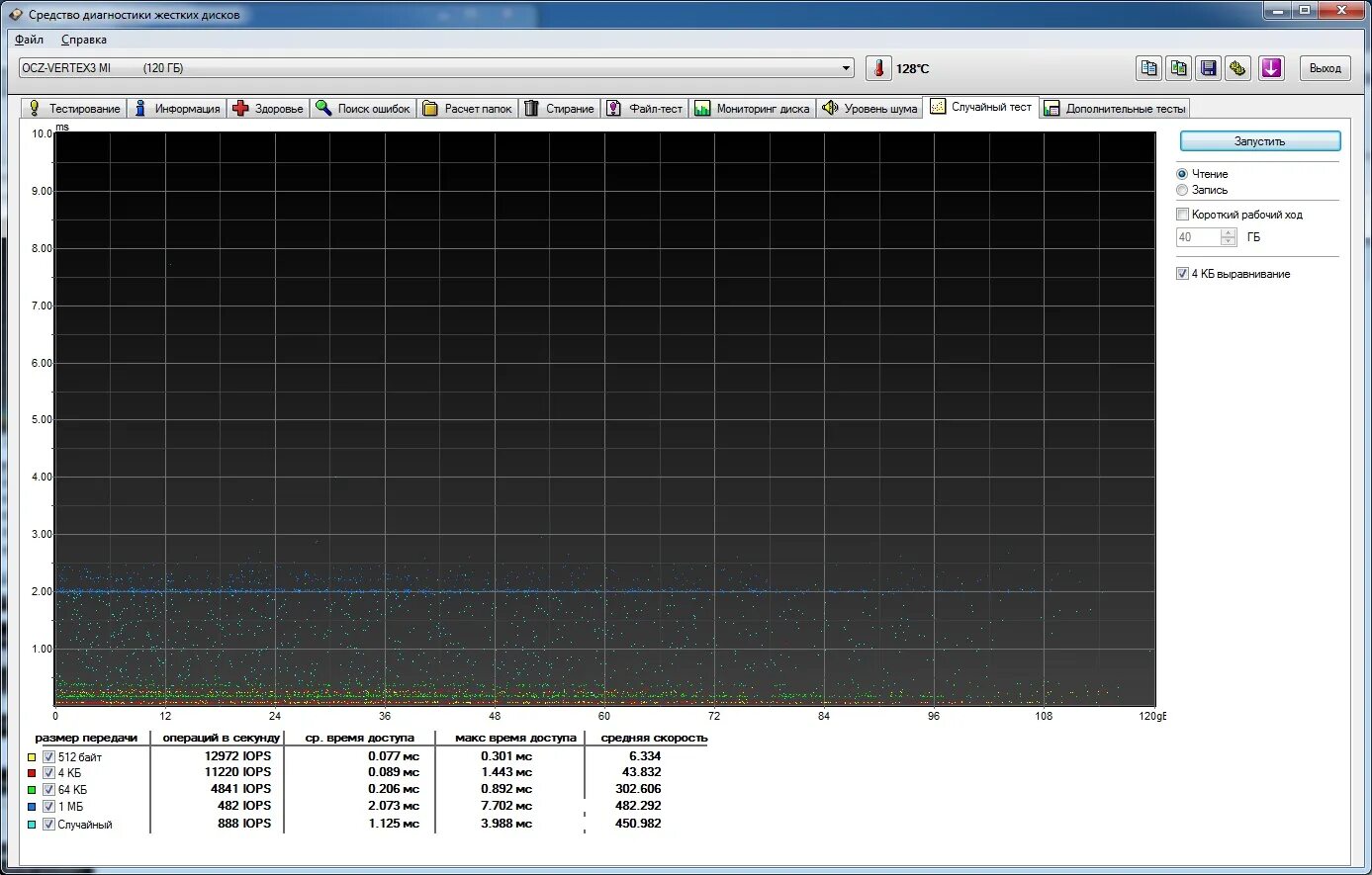Switch to the Расчет папок tab
Image resolution: width=1372 pixels, height=875 pixels.
[x=468, y=109]
